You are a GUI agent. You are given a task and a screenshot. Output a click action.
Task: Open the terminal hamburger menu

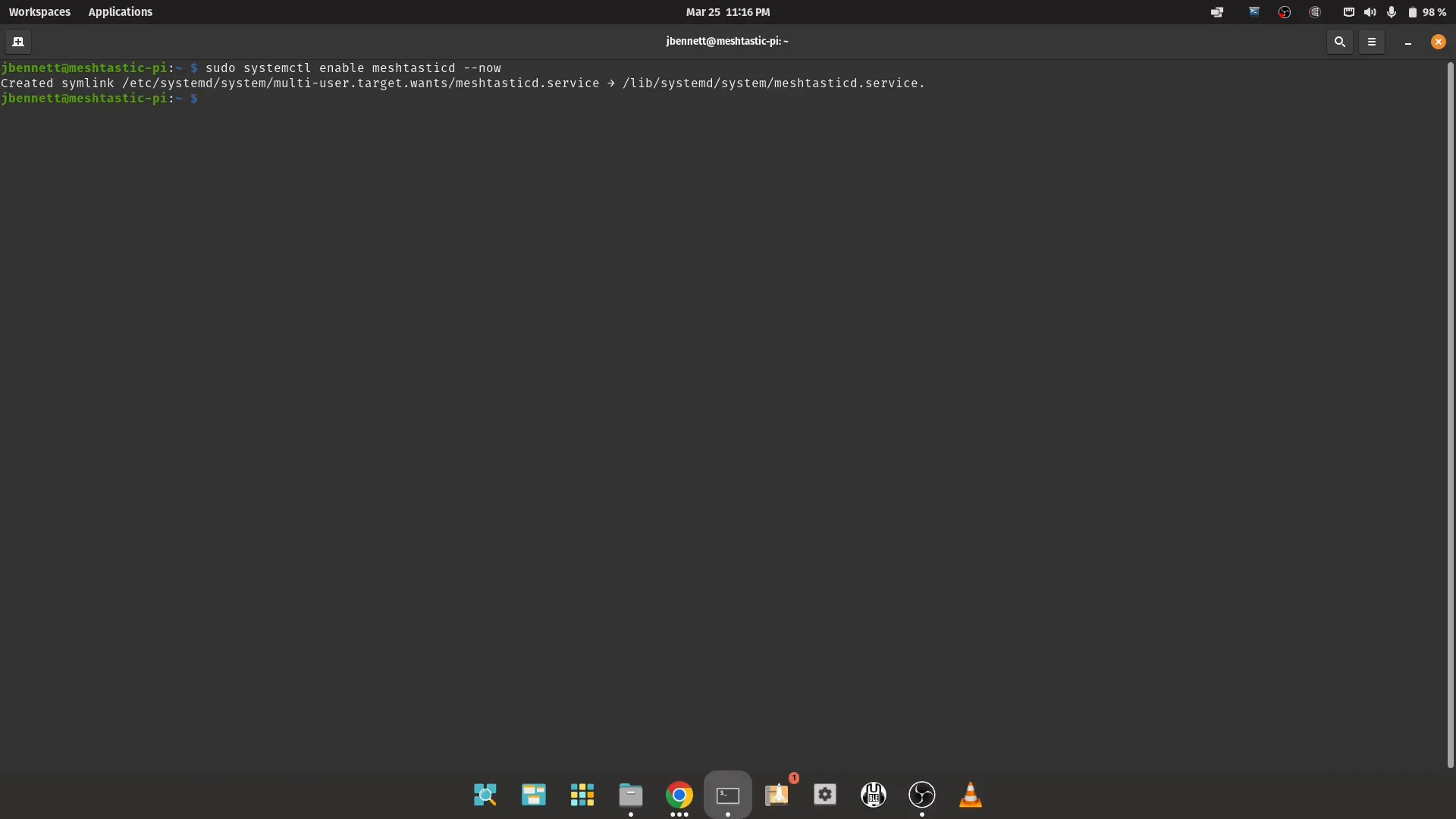click(x=1372, y=42)
